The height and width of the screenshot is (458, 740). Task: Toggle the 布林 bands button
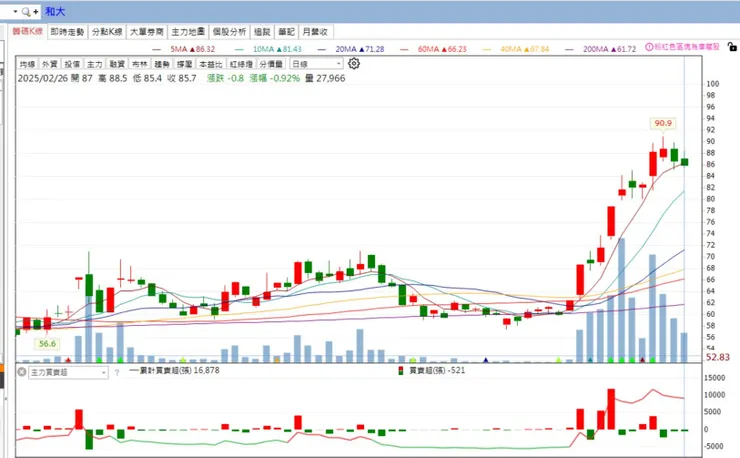click(x=139, y=64)
